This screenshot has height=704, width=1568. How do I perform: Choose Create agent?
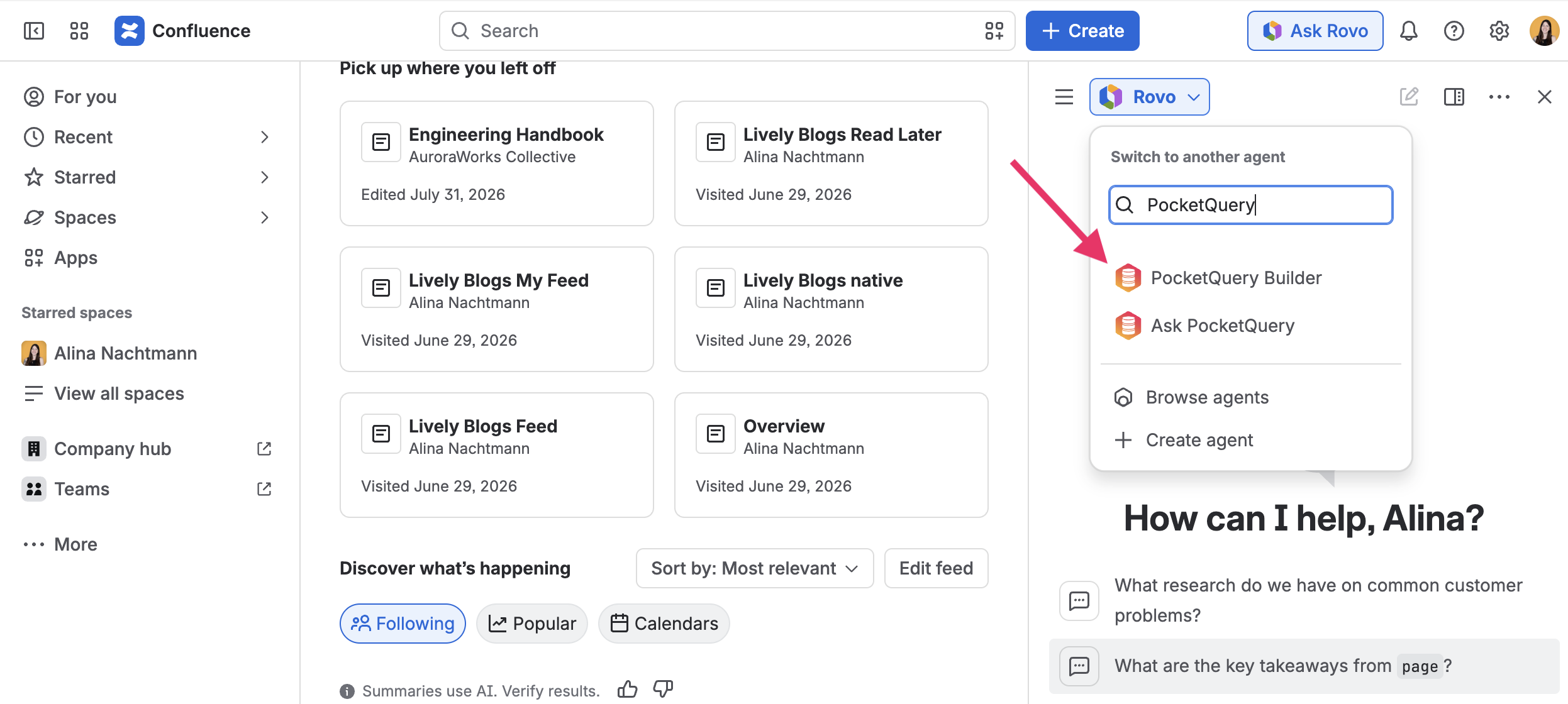[1251, 440]
